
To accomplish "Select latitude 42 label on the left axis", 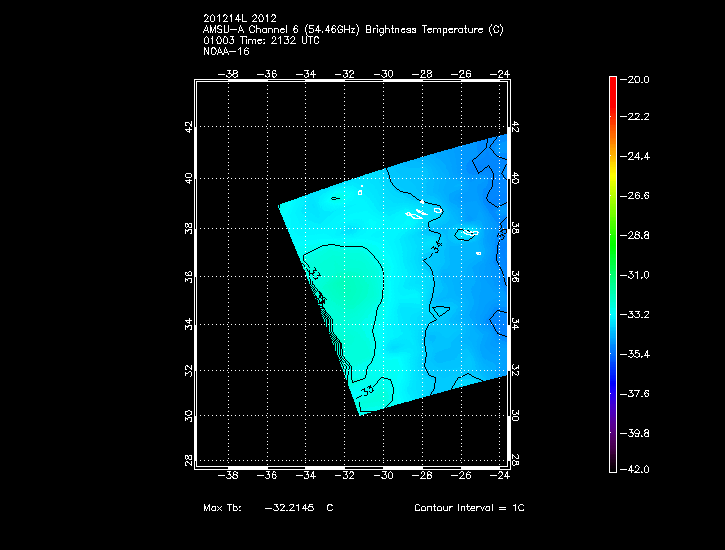I will (x=188, y=127).
